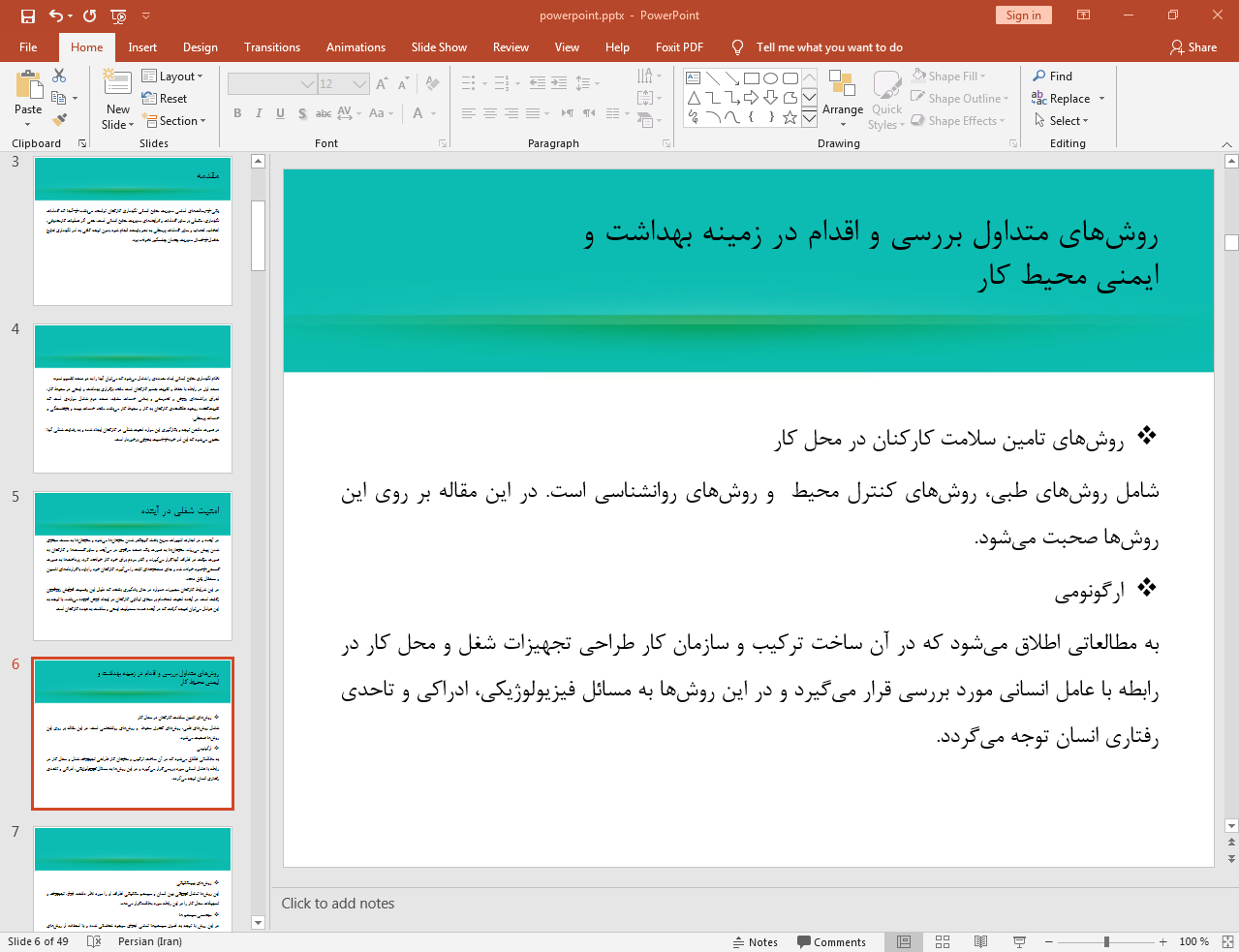The height and width of the screenshot is (952, 1239).
Task: Toggle Bold formatting
Action: pos(237,113)
